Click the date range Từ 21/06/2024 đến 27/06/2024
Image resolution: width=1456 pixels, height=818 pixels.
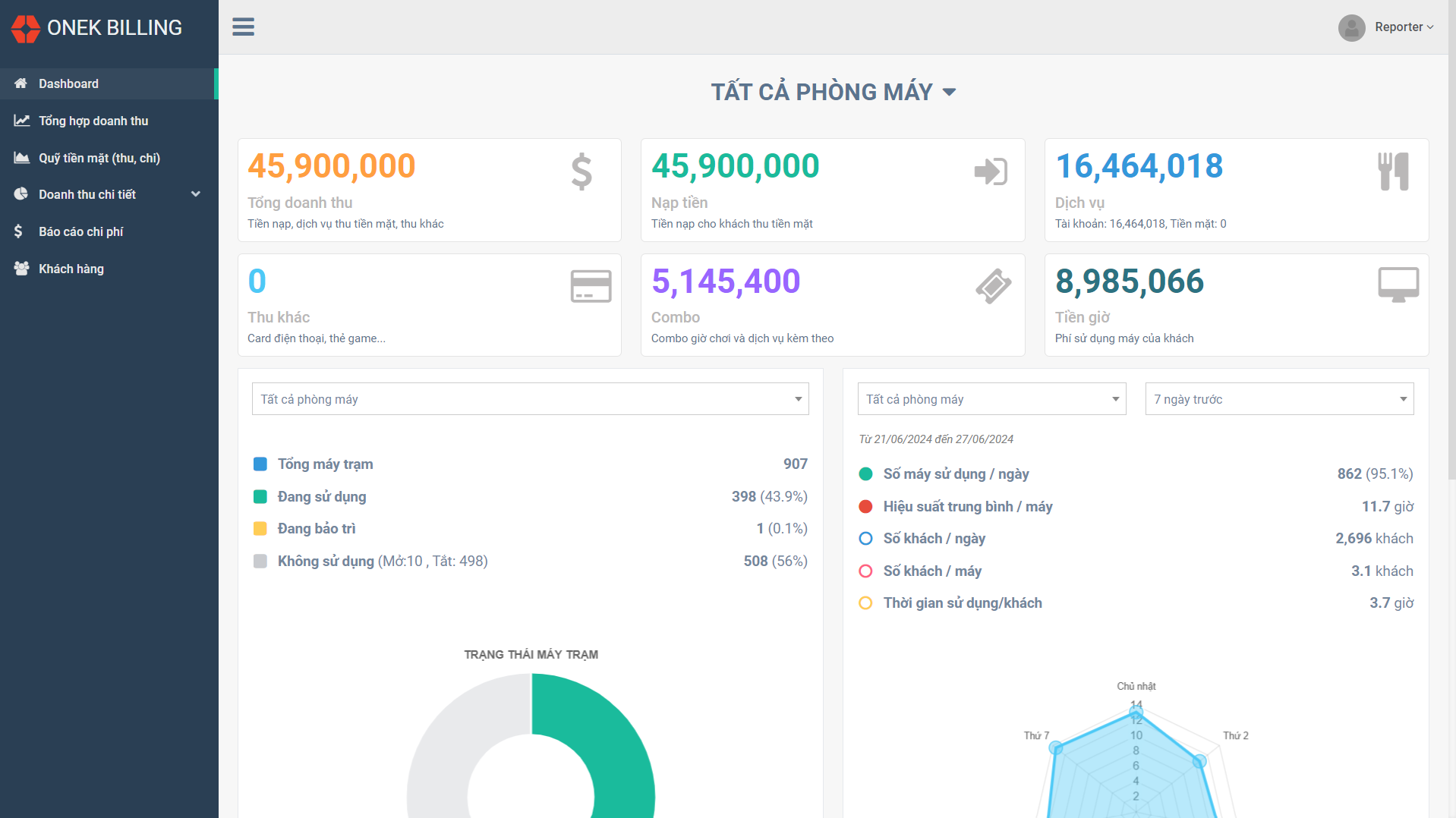(x=936, y=439)
